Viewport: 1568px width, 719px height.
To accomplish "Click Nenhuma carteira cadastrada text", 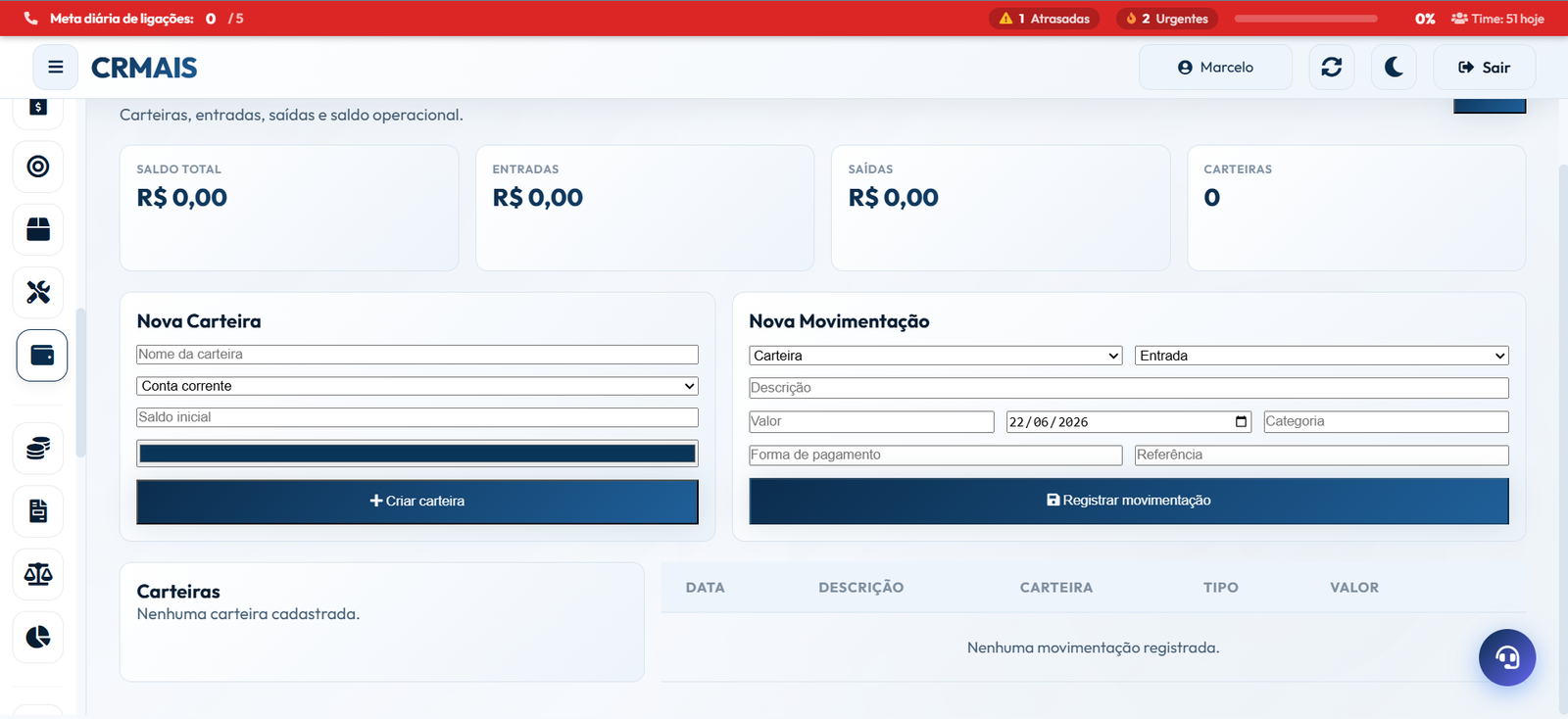I will pyautogui.click(x=248, y=614).
